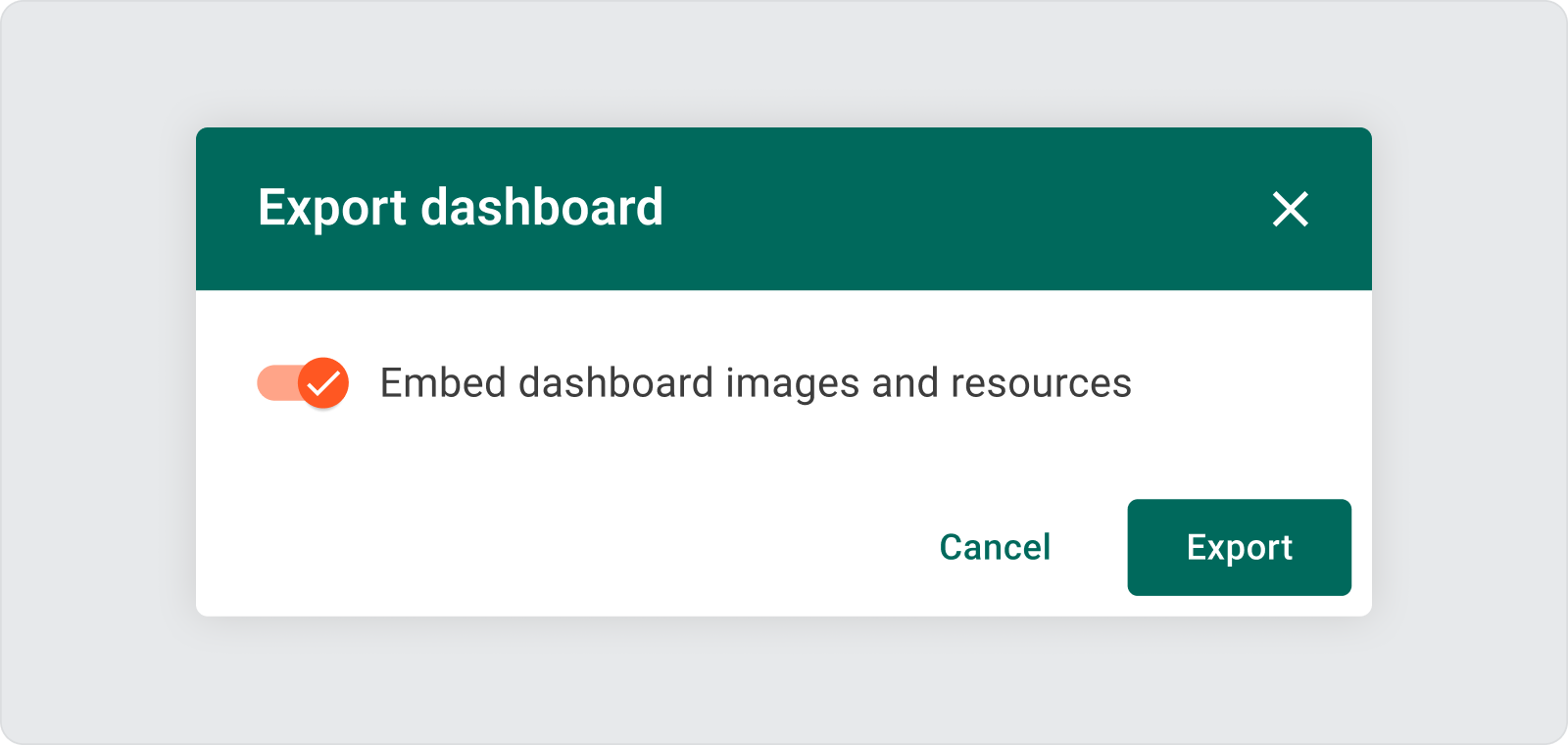Screen dimensions: 1568x745
Task: Click the green dialog header bar
Action: tap(931, 208)
